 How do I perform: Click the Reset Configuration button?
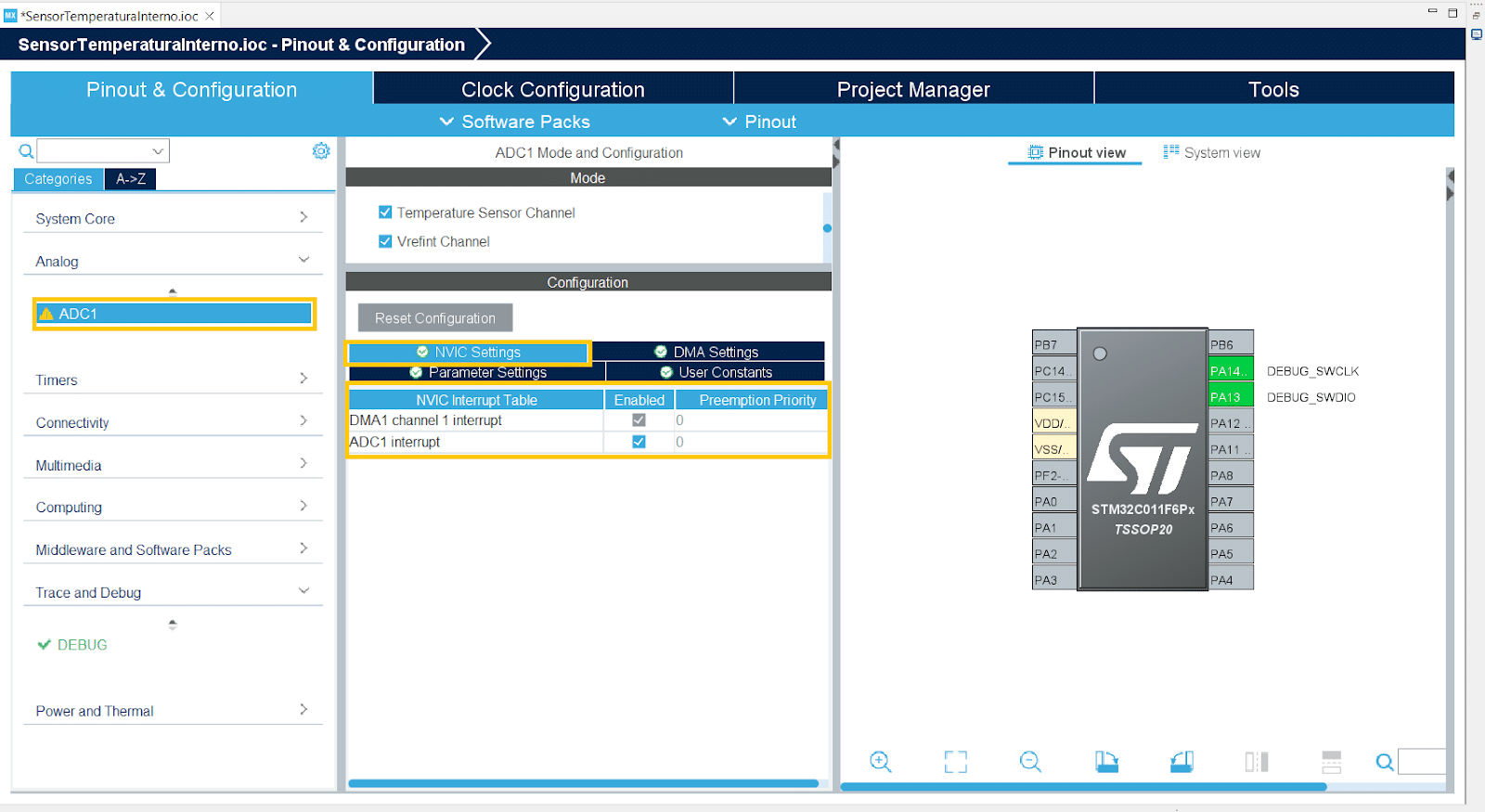(434, 318)
